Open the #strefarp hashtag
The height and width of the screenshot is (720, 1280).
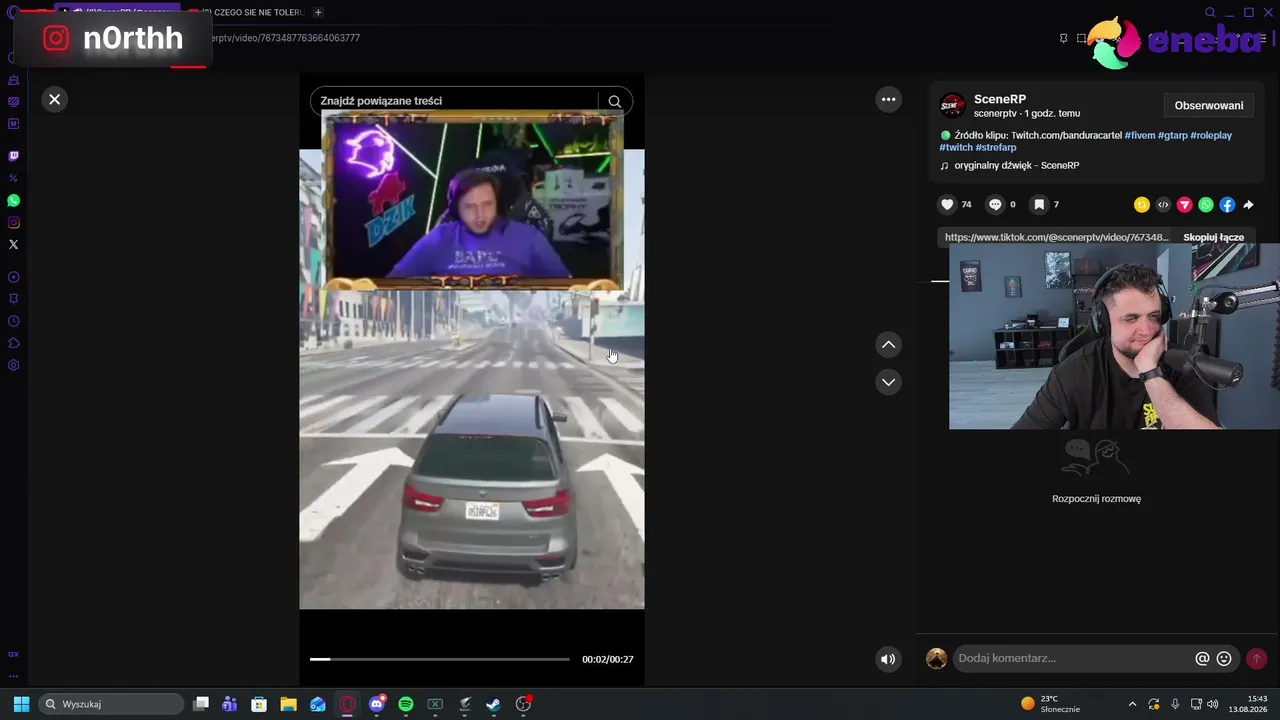pyautogui.click(x=996, y=148)
